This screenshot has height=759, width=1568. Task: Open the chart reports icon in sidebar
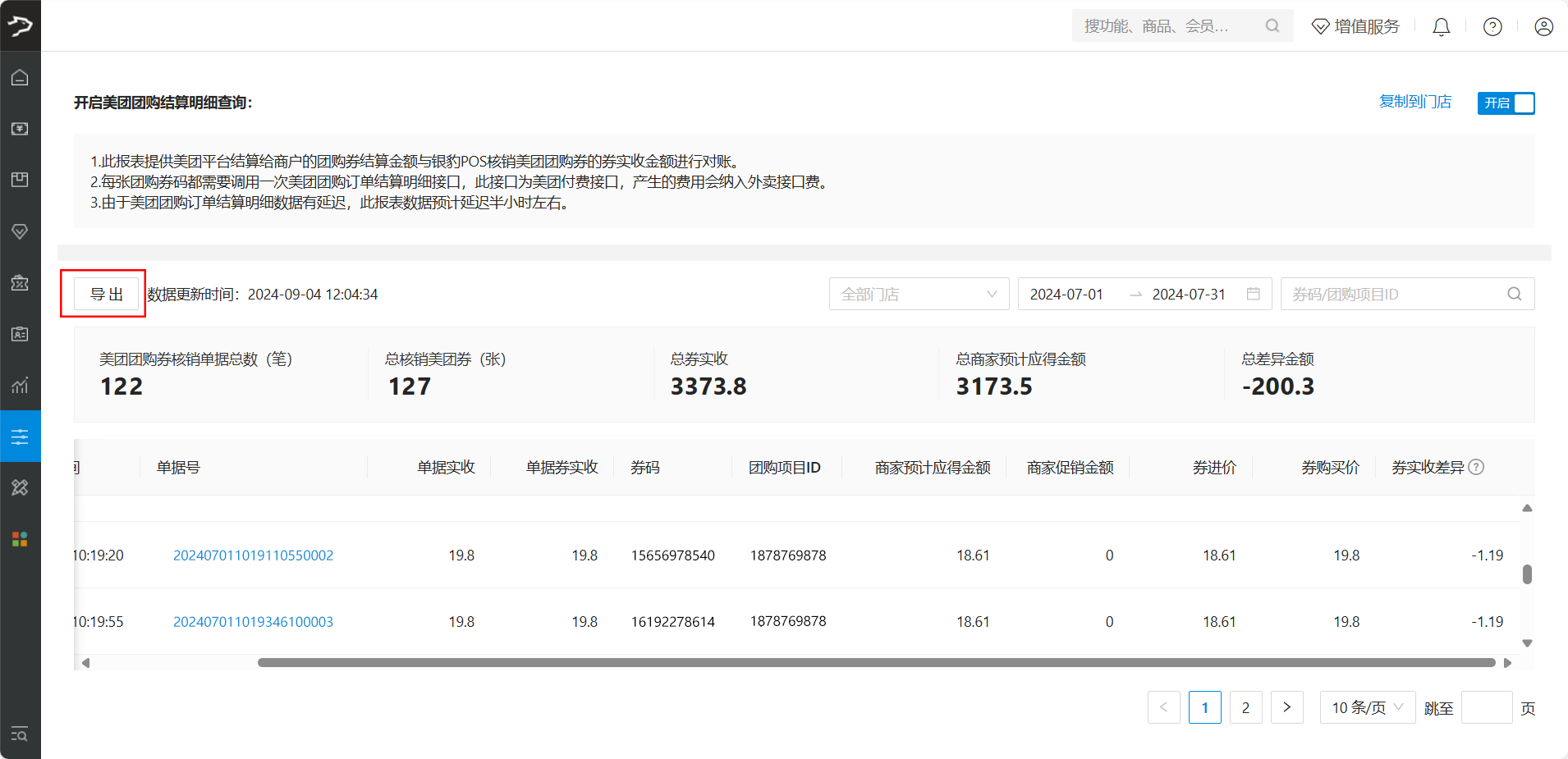20,385
